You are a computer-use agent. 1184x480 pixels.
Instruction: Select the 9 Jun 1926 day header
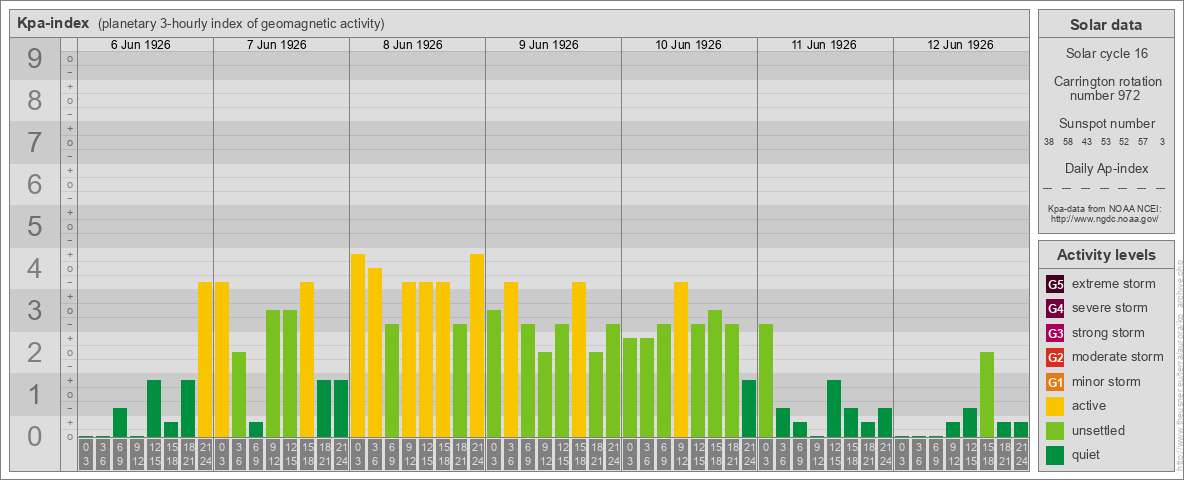point(548,45)
